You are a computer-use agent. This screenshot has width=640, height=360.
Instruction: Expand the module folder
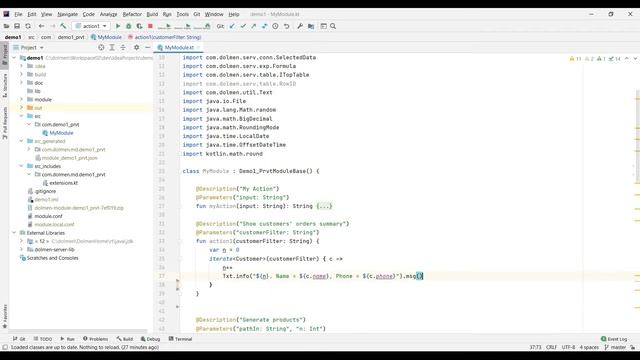pyautogui.click(x=22, y=100)
